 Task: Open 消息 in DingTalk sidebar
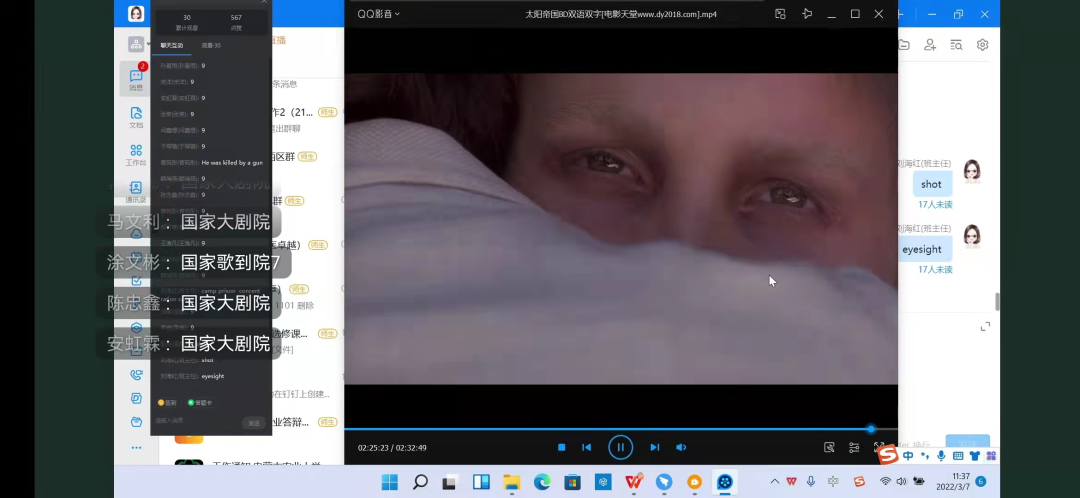[x=136, y=79]
